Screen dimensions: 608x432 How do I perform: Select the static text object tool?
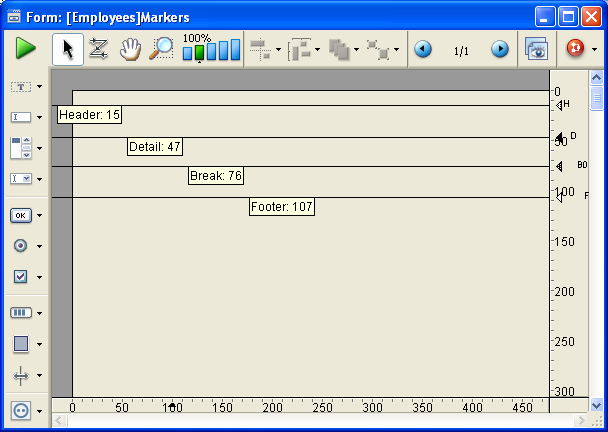point(20,87)
